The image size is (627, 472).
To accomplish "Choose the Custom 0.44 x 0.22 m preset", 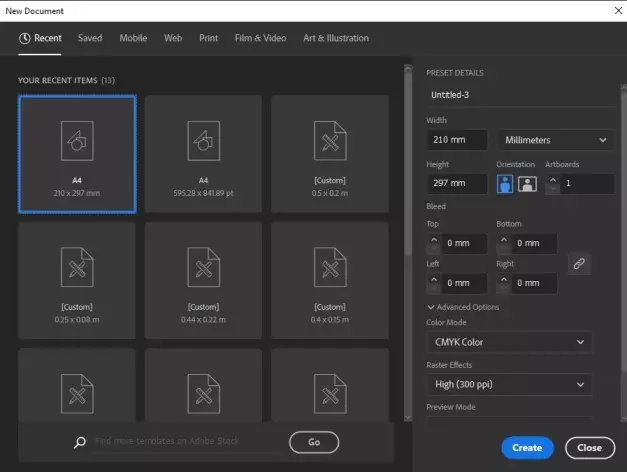I will [x=204, y=281].
